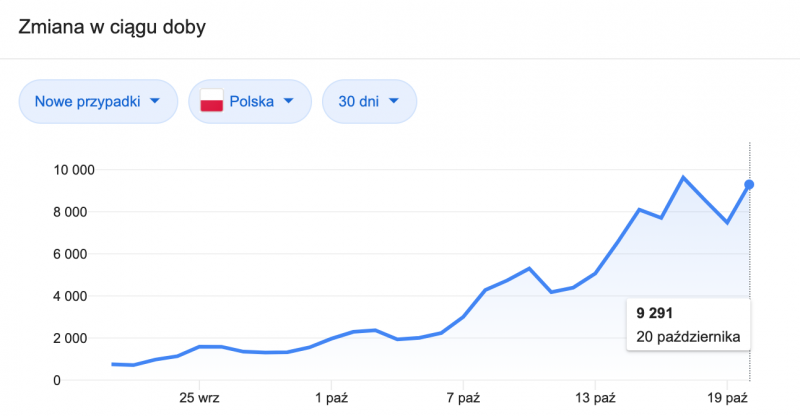
Task: Click the arrow next to Polska
Action: tap(289, 101)
